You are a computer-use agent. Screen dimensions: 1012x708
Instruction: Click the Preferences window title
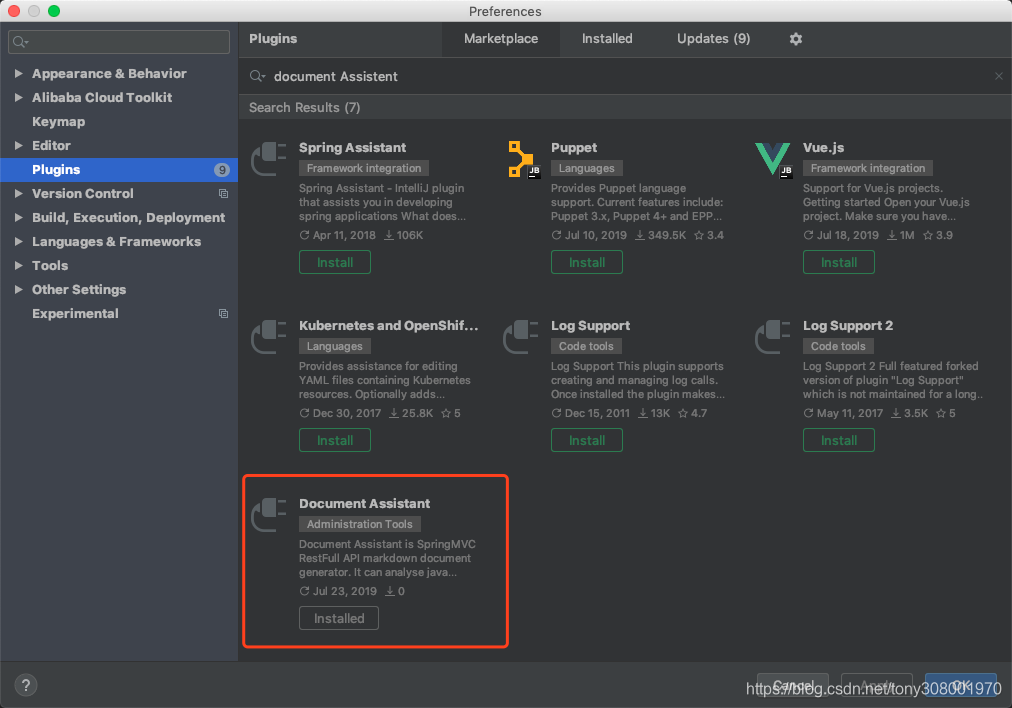[x=505, y=11]
